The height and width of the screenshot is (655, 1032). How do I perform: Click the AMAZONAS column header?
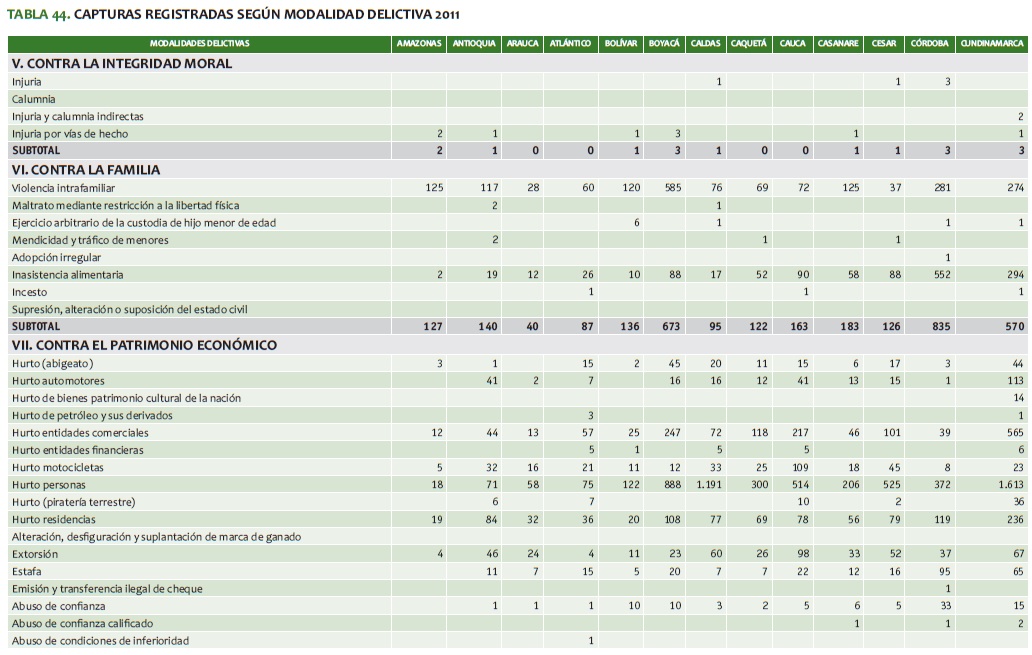418,44
